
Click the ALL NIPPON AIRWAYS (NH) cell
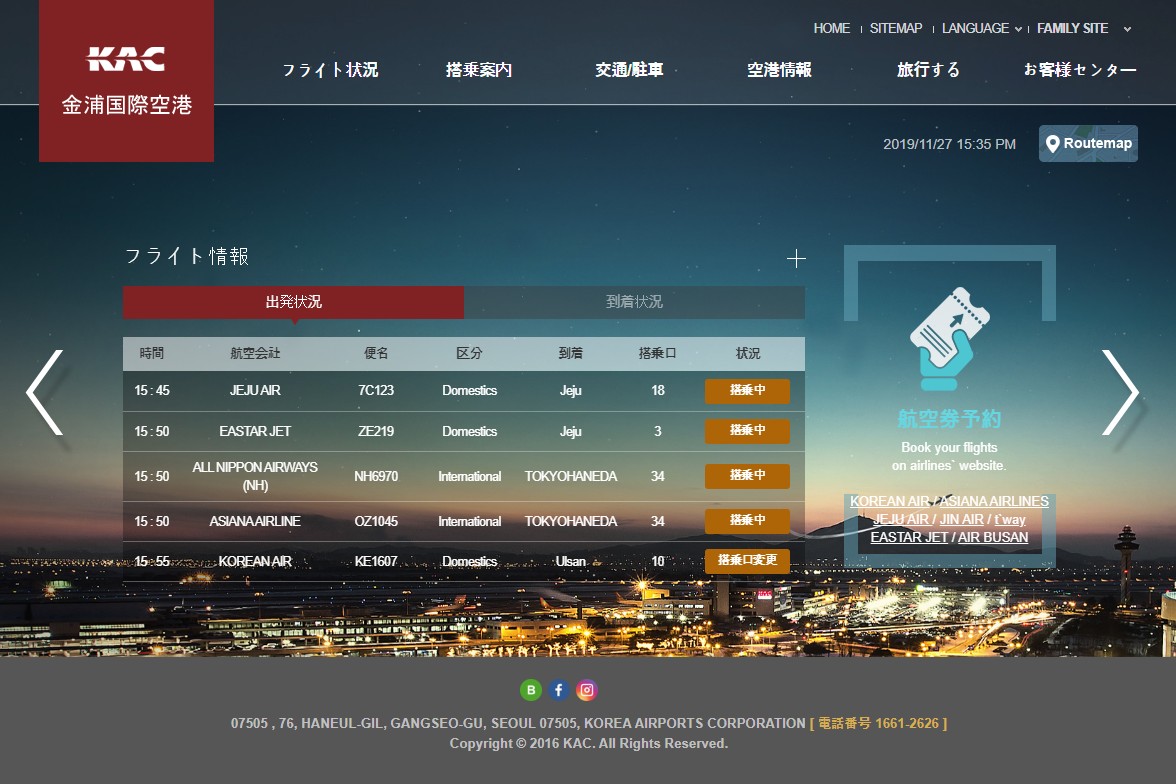[255, 476]
